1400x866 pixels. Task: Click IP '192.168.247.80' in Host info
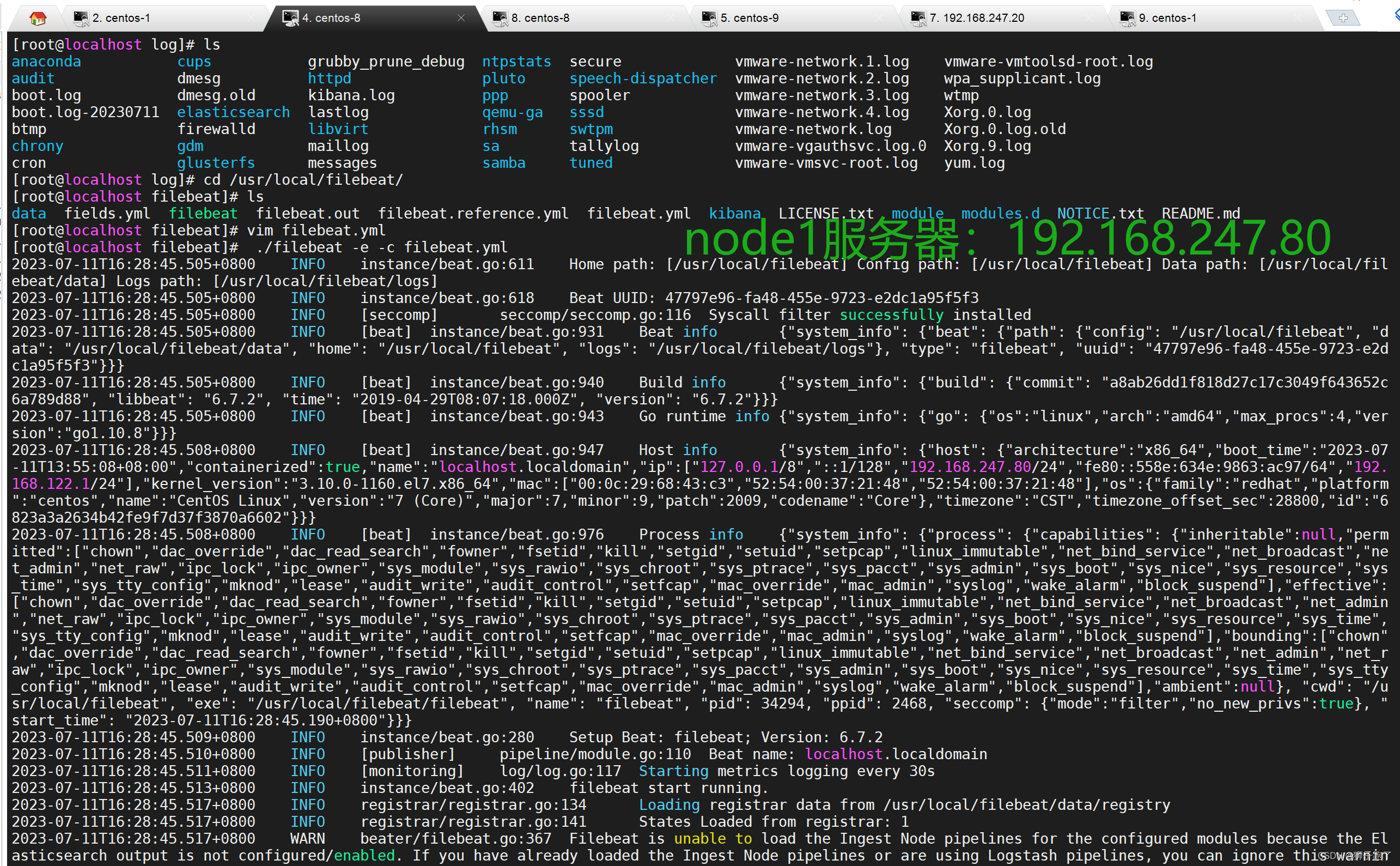(970, 467)
